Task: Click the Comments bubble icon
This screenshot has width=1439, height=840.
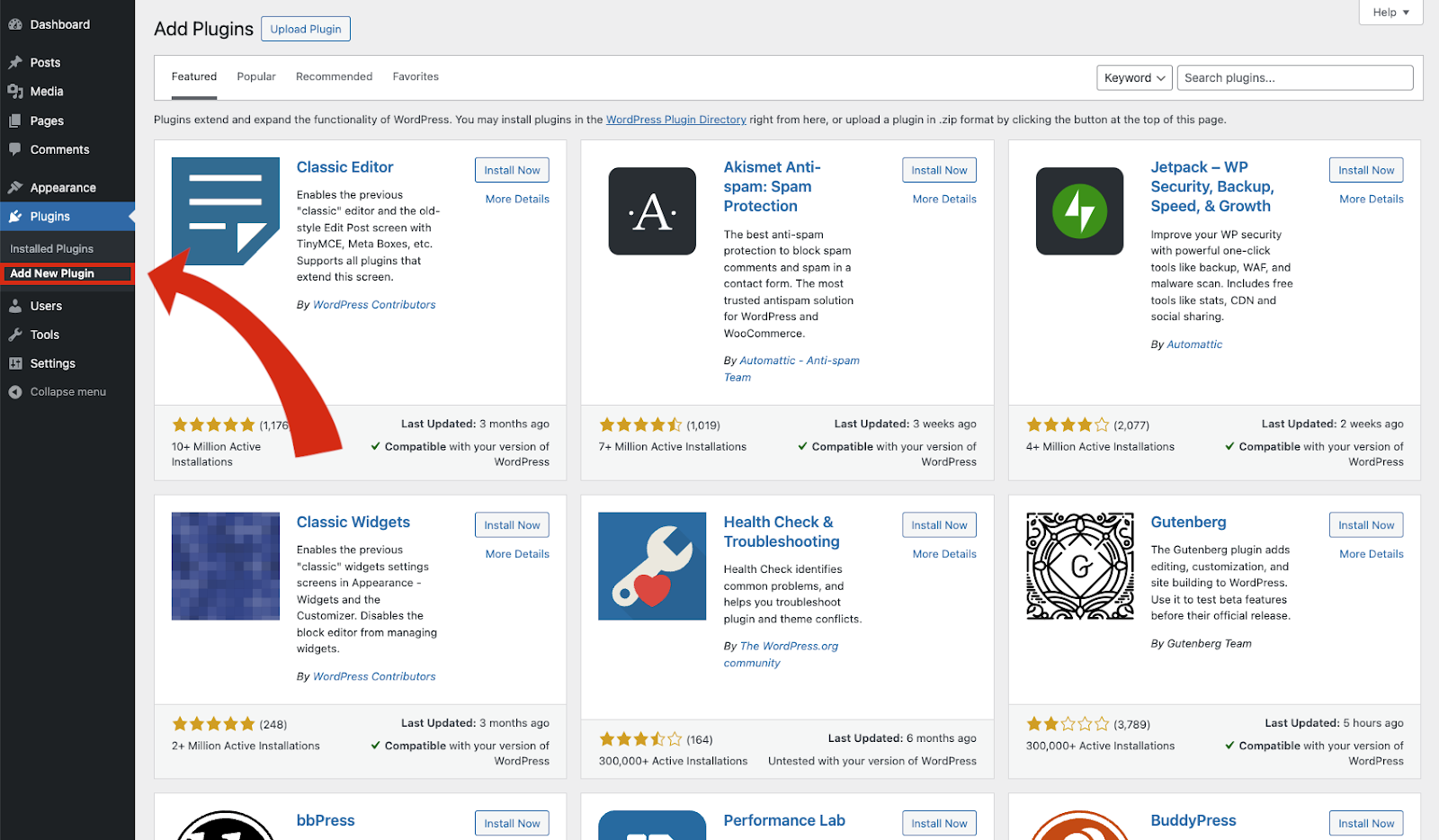Action: click(x=15, y=149)
